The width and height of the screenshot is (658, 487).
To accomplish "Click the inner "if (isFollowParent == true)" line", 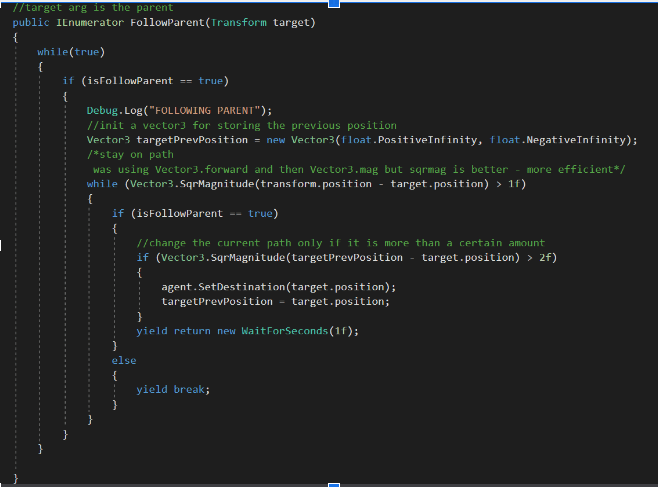I will [x=195, y=214].
